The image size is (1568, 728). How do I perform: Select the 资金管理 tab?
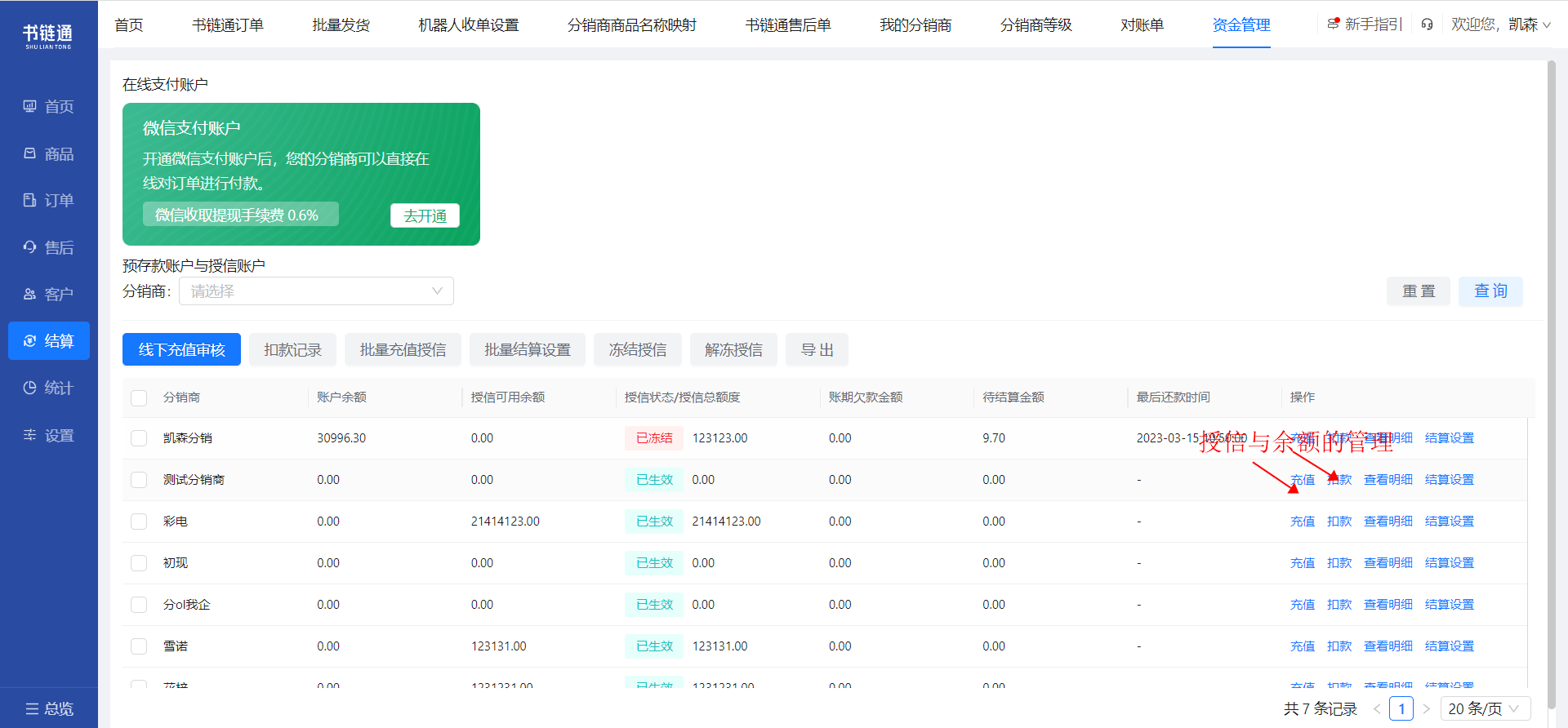1241,25
